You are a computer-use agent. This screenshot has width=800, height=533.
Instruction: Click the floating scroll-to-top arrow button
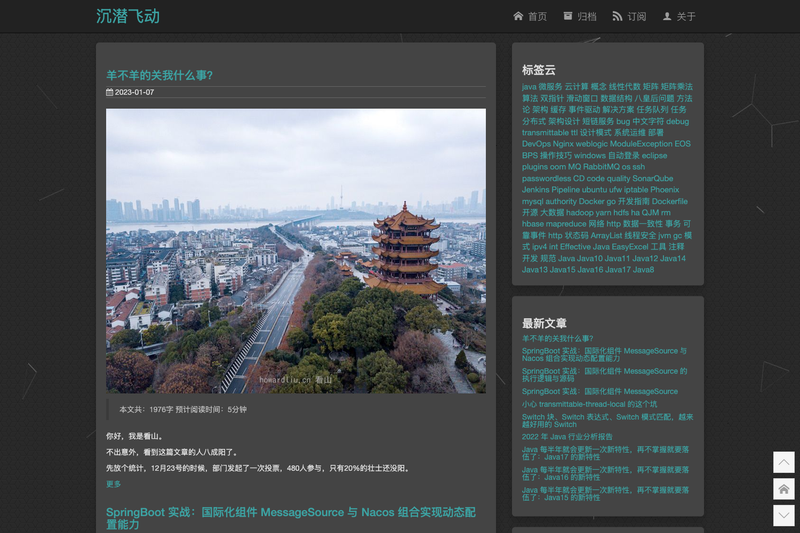[x=784, y=462]
